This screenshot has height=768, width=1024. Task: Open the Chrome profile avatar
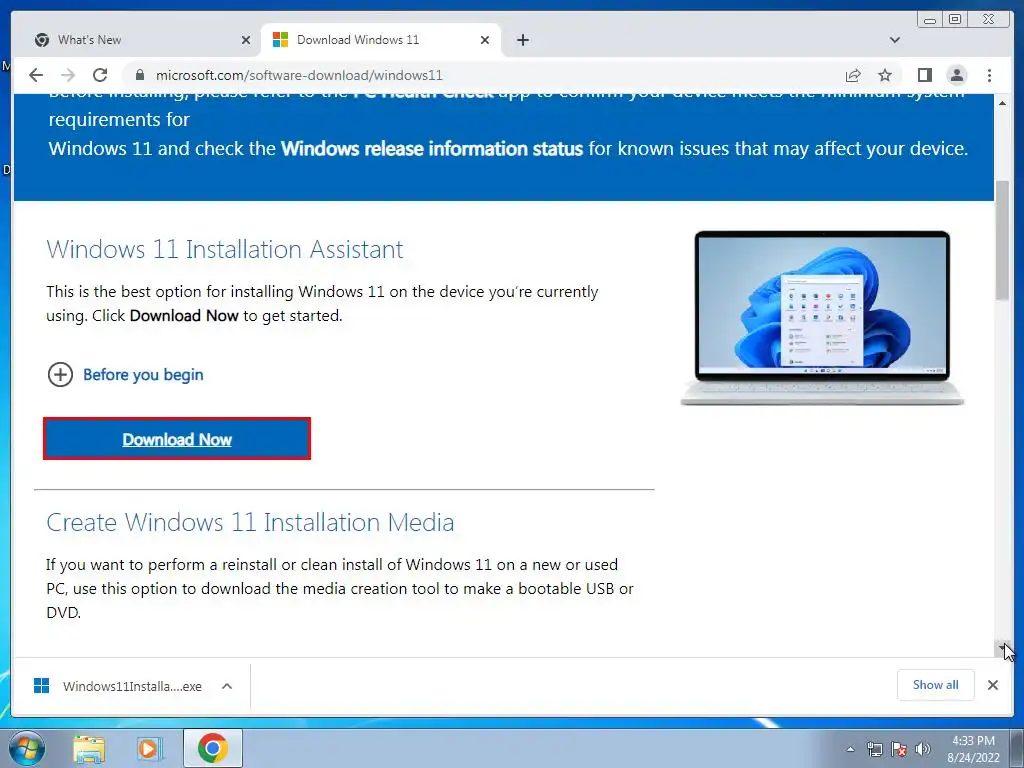(x=957, y=75)
